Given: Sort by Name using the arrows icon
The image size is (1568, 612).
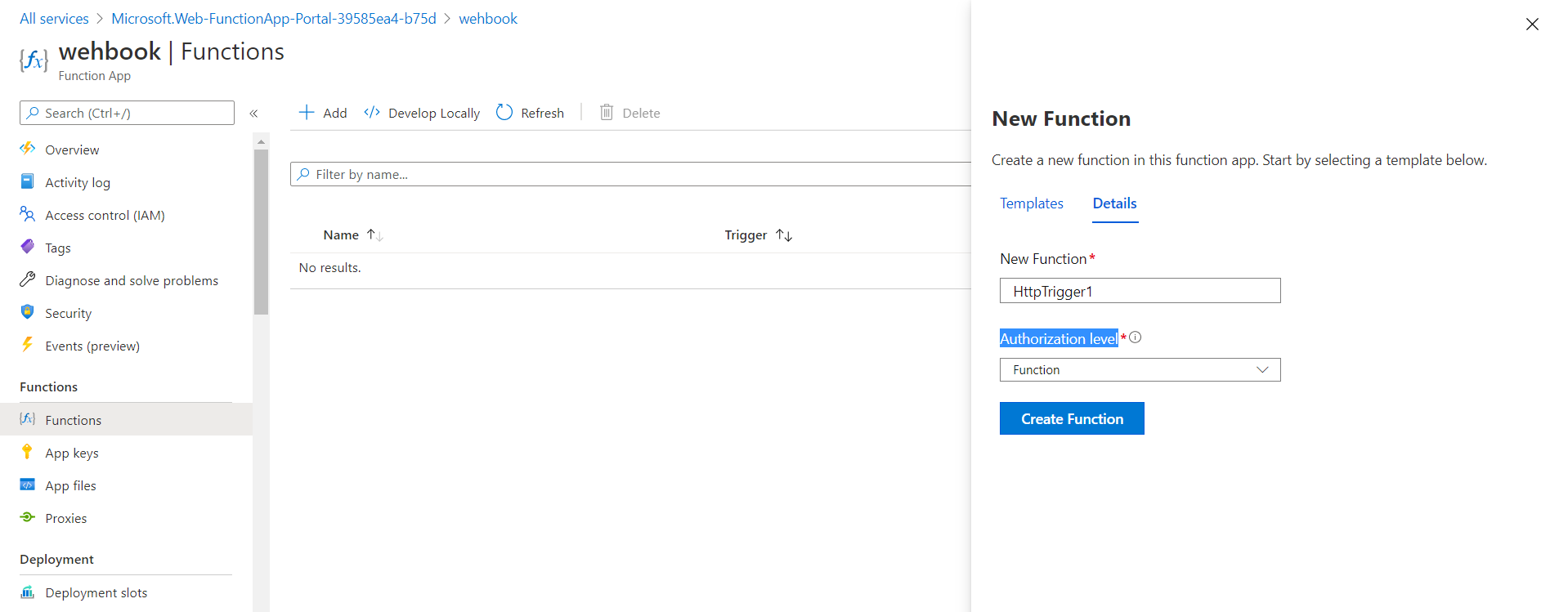Looking at the screenshot, I should pyautogui.click(x=375, y=235).
